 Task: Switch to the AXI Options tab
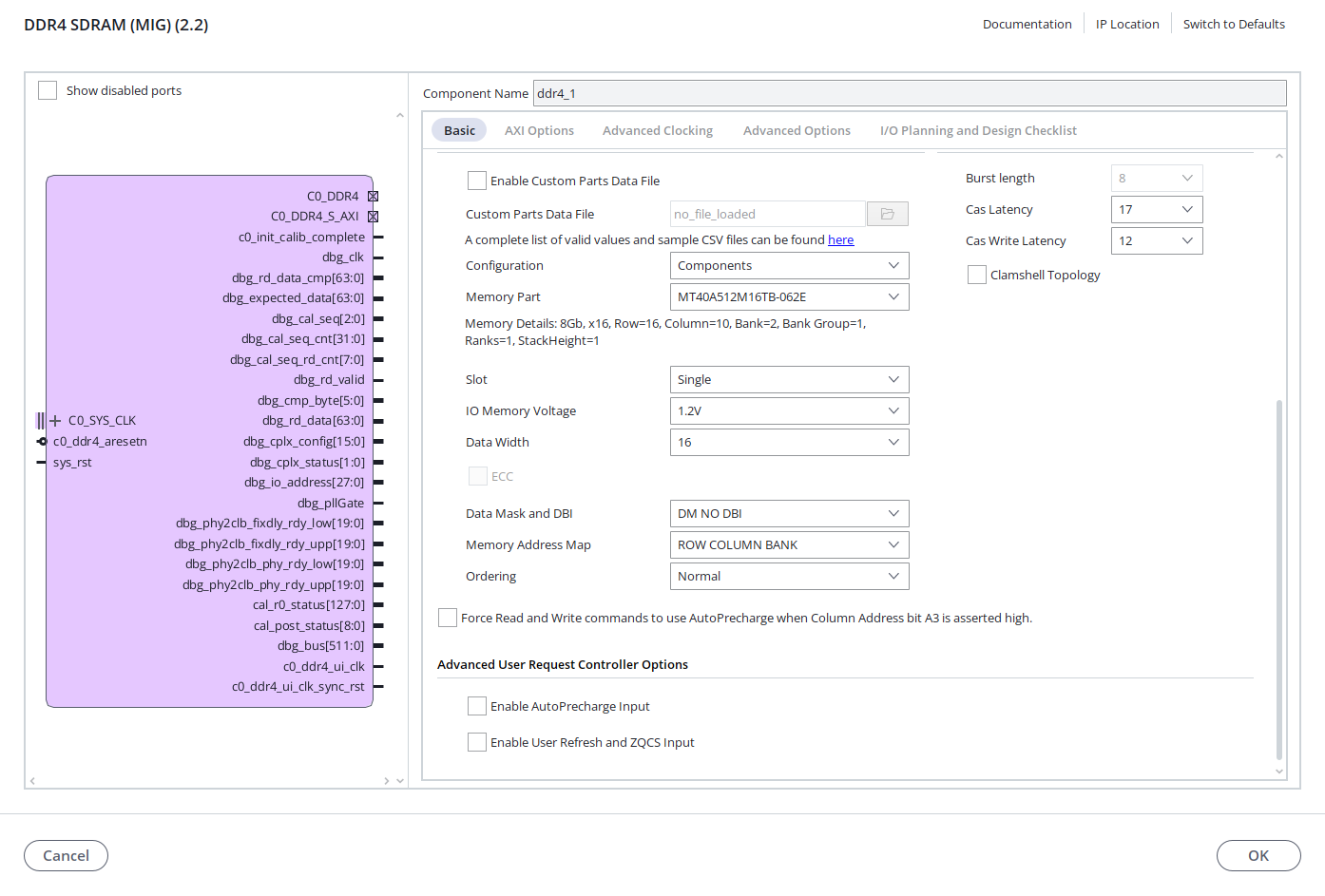pos(539,130)
